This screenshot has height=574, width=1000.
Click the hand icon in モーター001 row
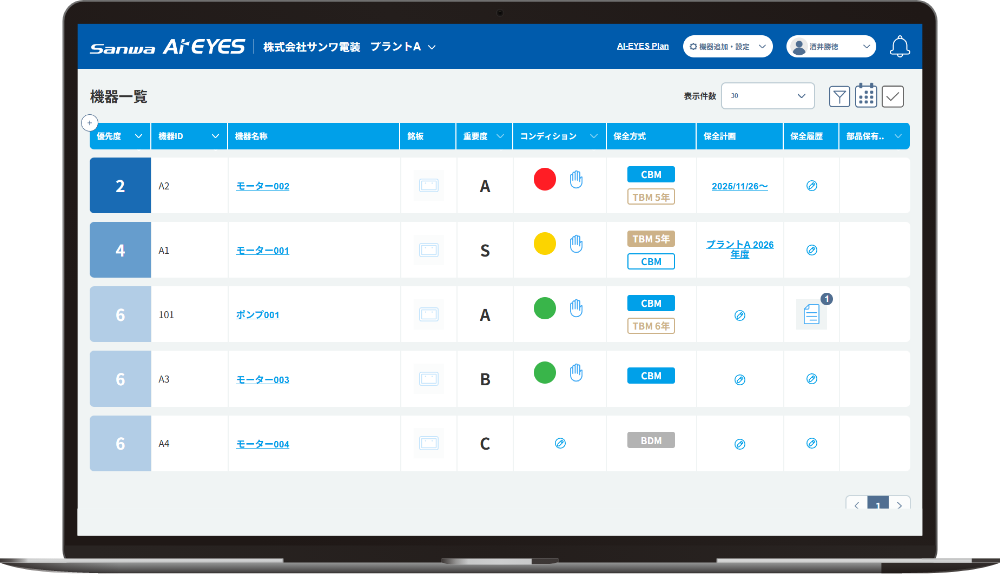(576, 243)
